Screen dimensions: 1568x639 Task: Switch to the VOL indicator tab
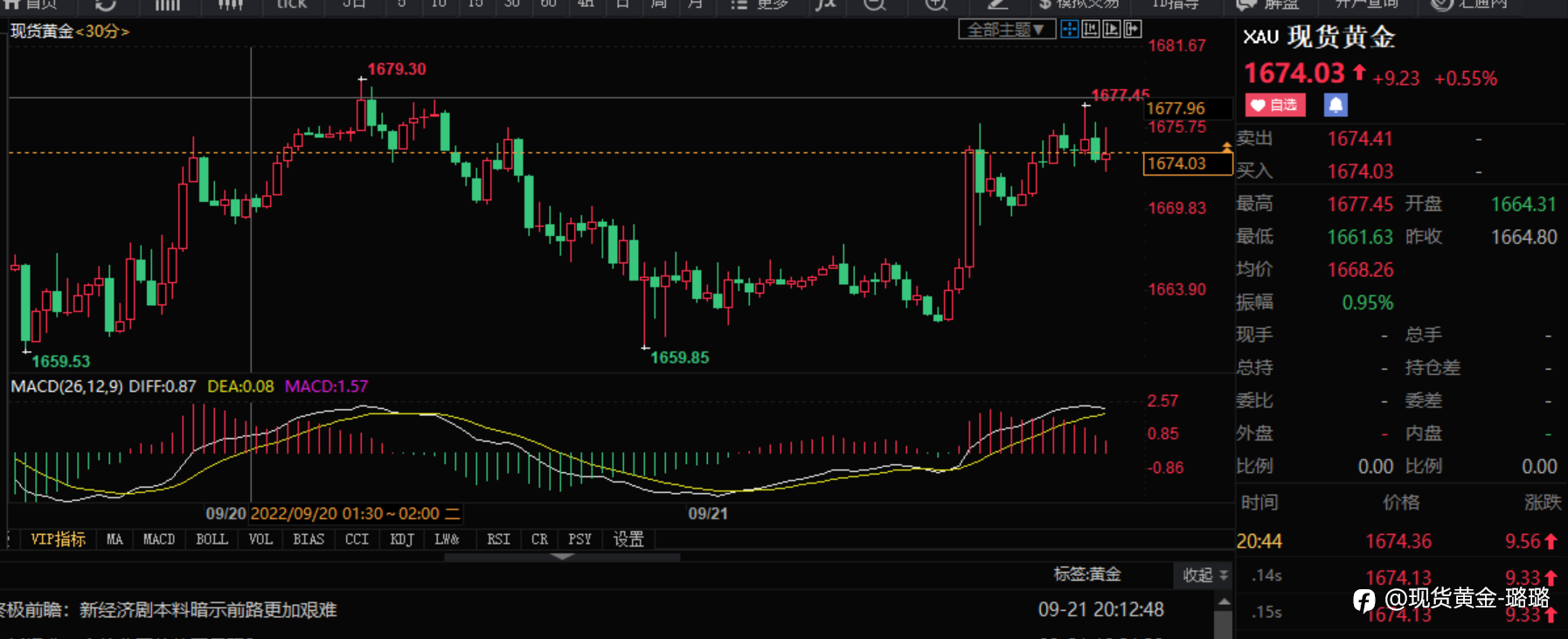point(260,539)
